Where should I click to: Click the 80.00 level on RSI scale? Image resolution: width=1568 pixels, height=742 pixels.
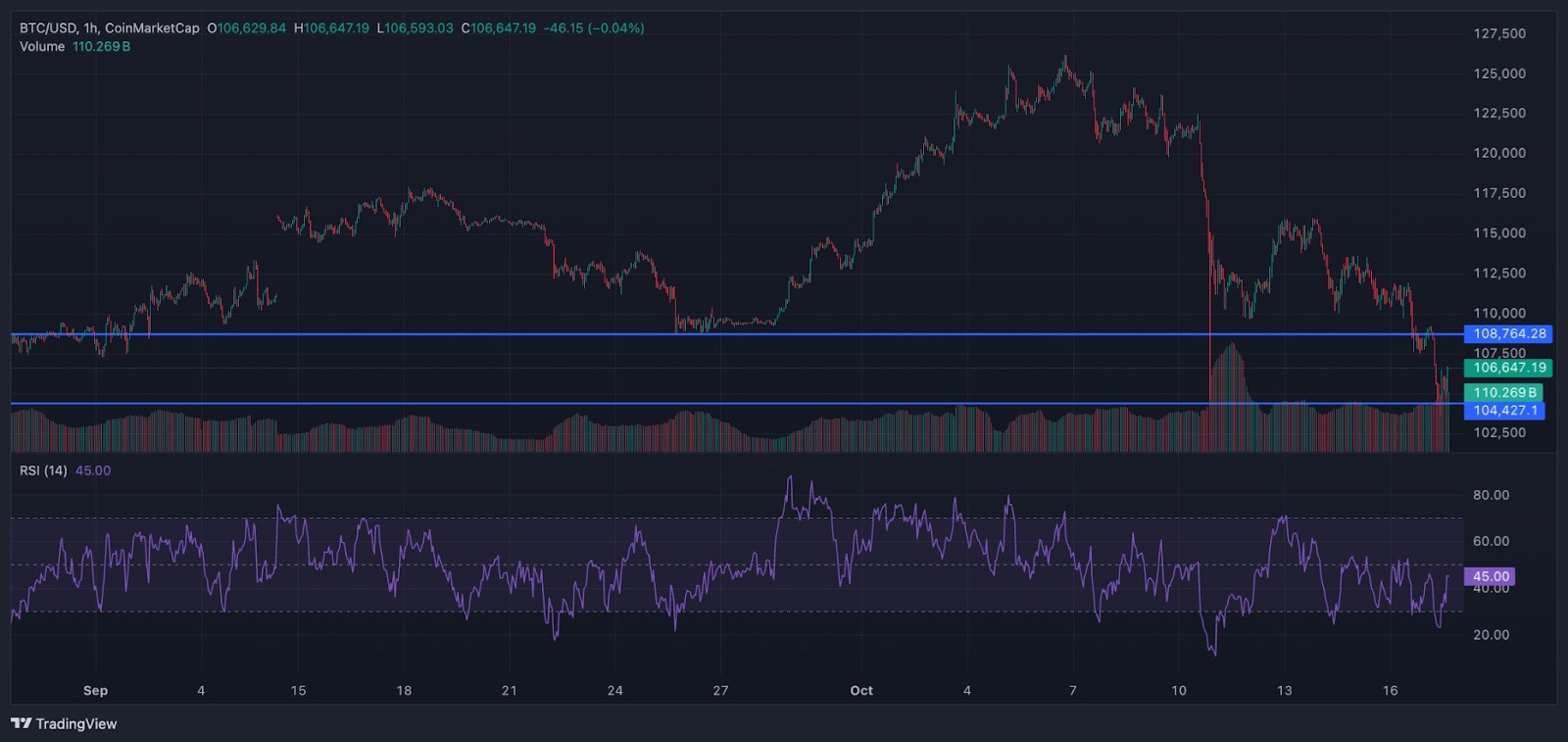pyautogui.click(x=1491, y=495)
